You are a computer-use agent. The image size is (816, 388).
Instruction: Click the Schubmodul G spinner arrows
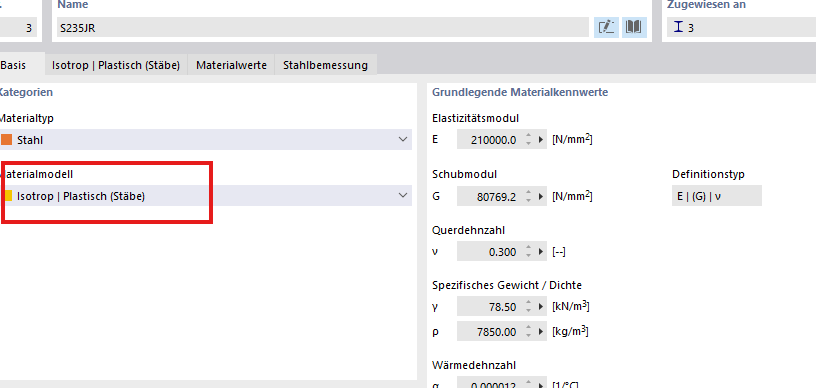point(528,196)
